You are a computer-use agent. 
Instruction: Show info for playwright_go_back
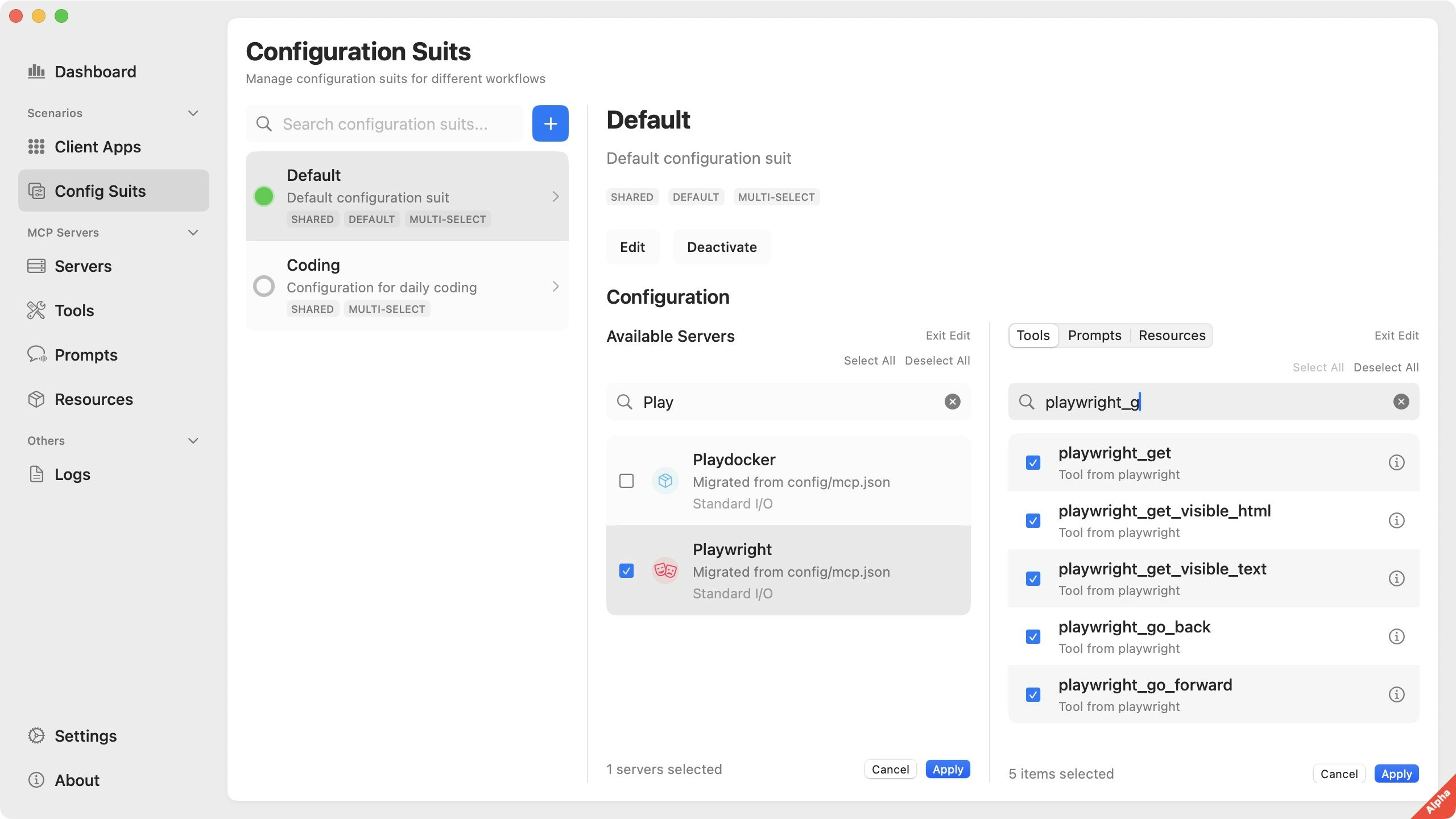(x=1396, y=636)
